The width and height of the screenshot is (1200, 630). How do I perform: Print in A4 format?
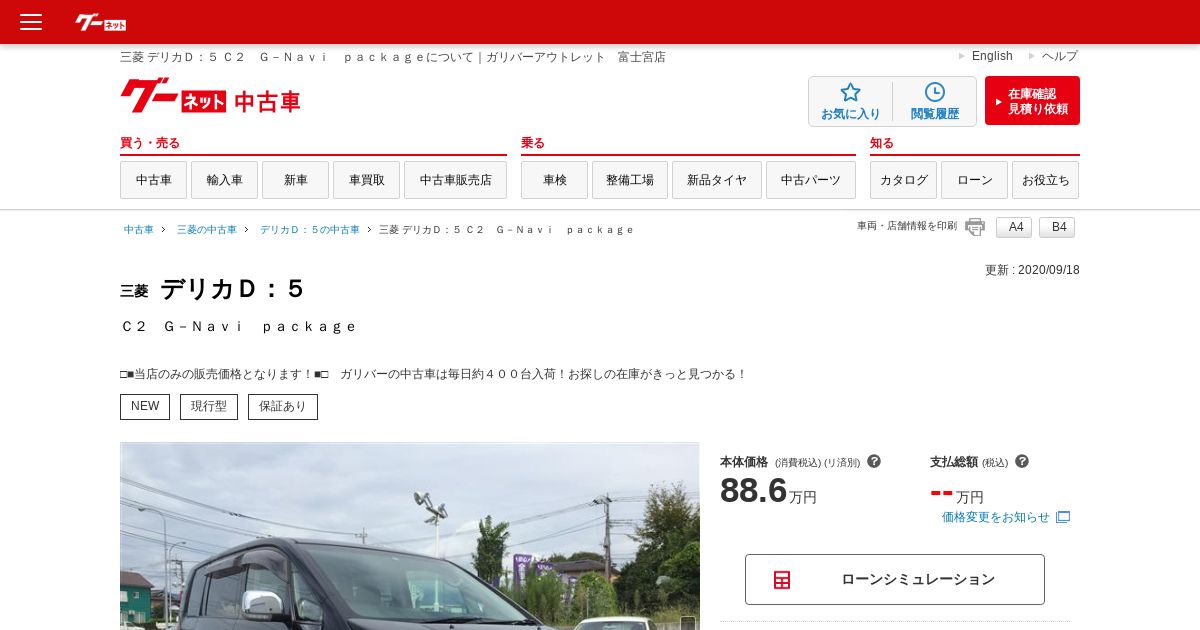click(1014, 227)
